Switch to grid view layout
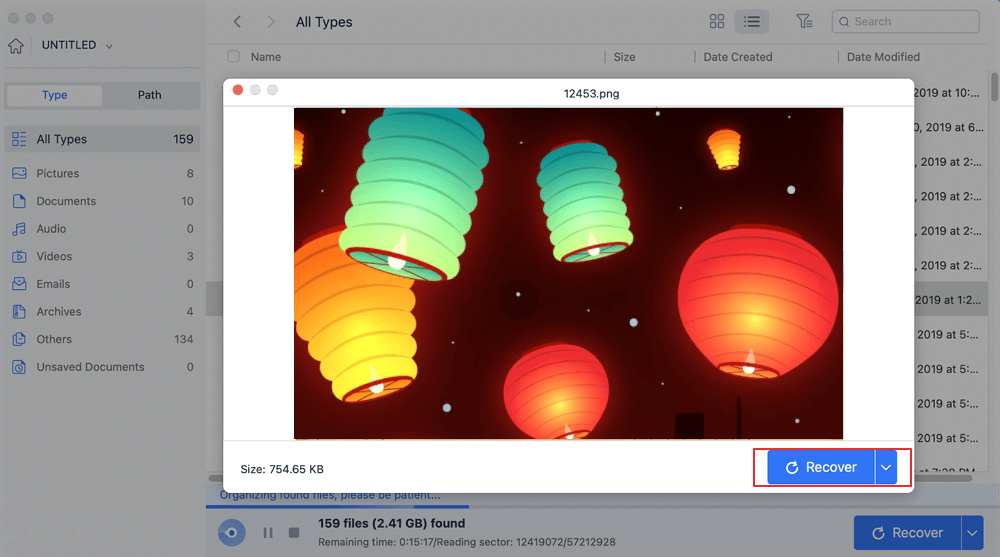This screenshot has height=557, width=1000. click(717, 21)
